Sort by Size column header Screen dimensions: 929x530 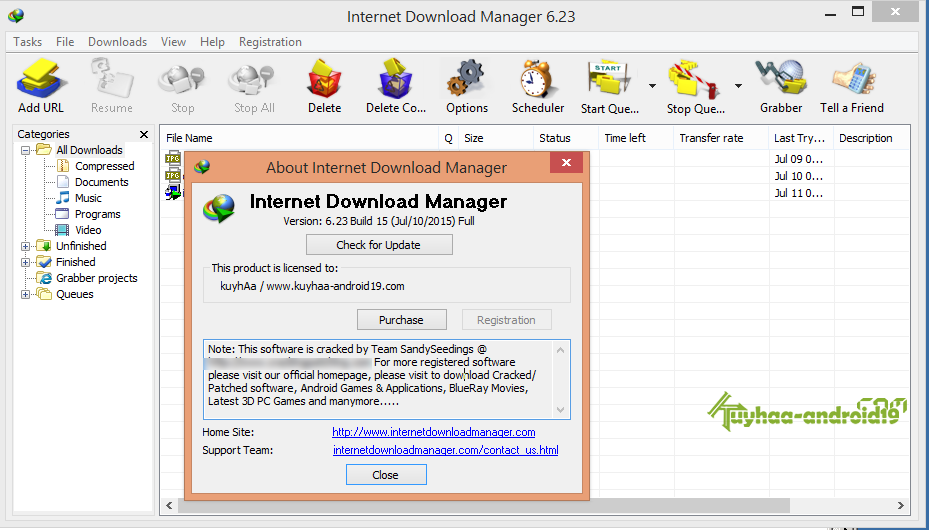click(495, 138)
